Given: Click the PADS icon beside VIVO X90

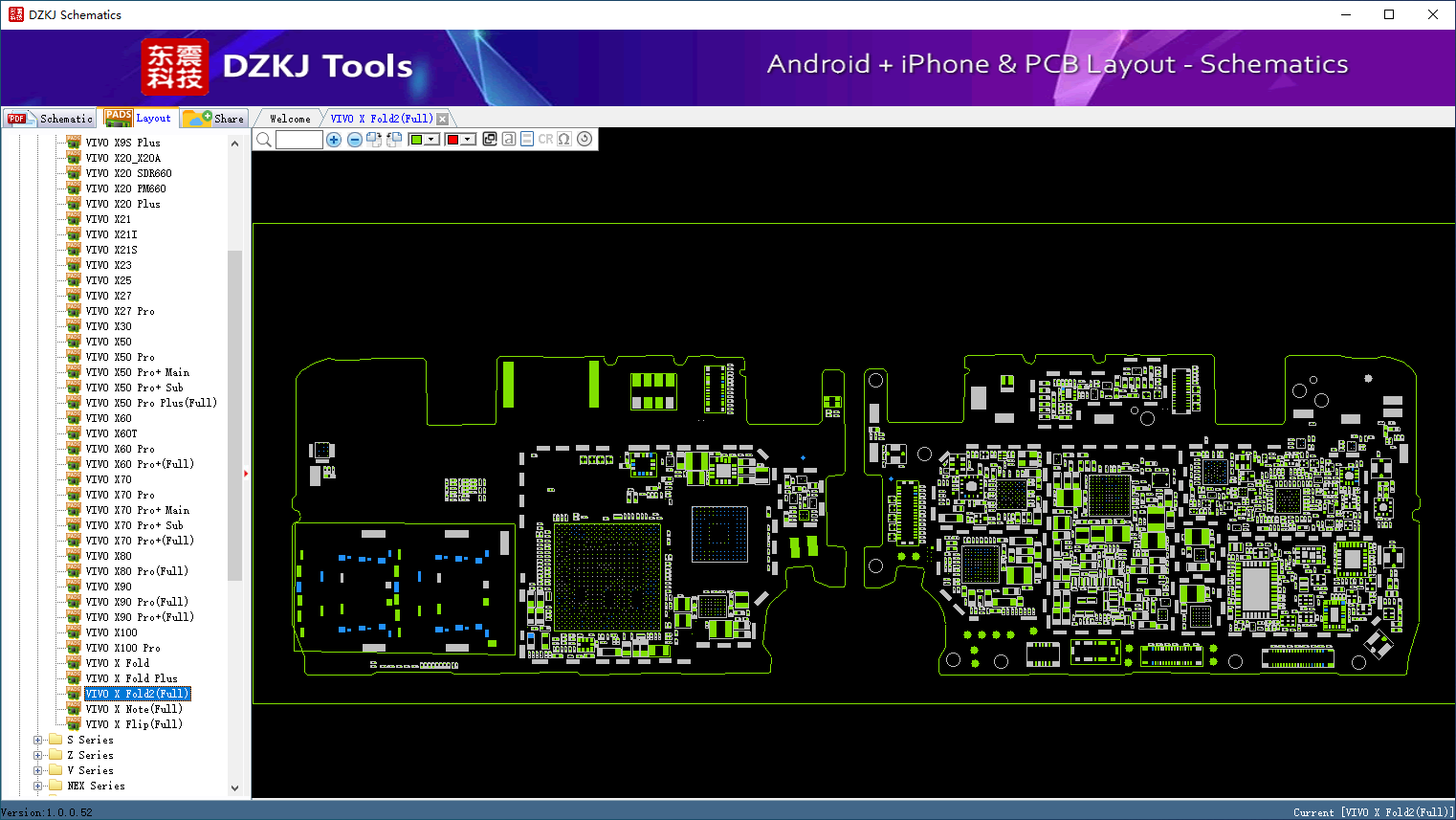Looking at the screenshot, I should tap(74, 586).
